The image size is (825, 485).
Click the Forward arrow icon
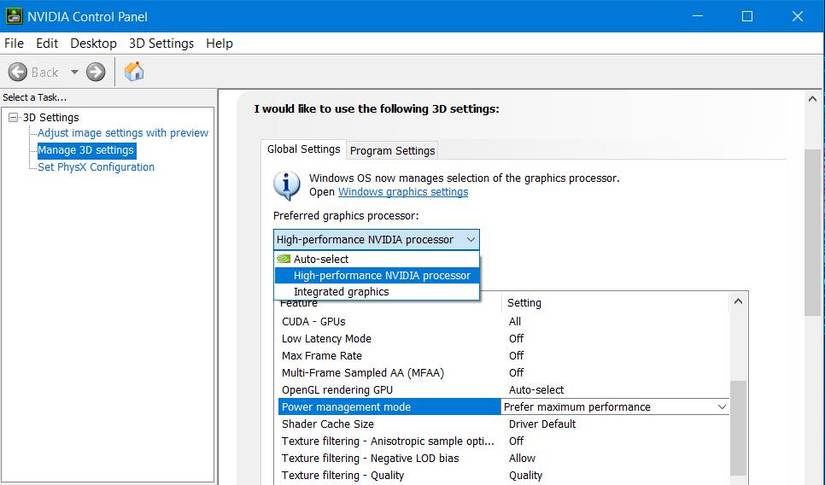coord(96,72)
